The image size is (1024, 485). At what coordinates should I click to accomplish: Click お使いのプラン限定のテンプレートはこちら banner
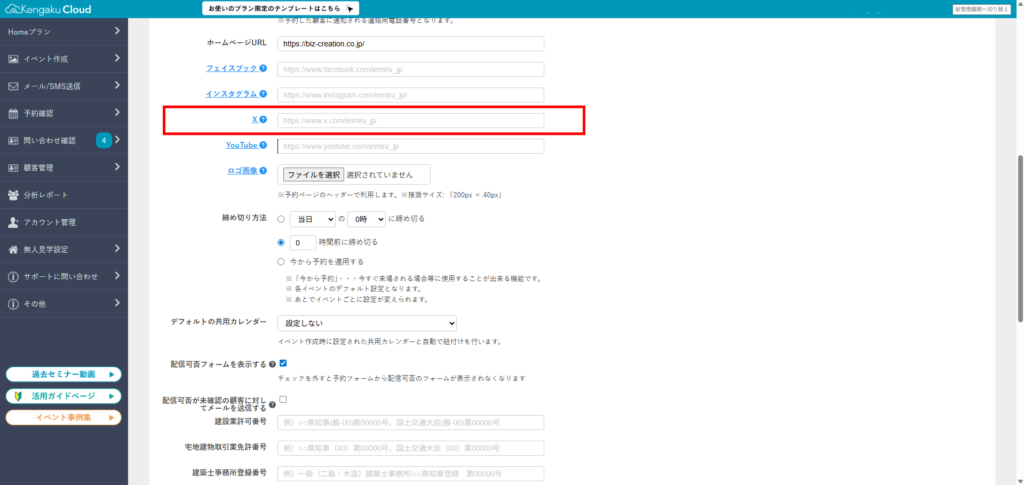point(281,8)
